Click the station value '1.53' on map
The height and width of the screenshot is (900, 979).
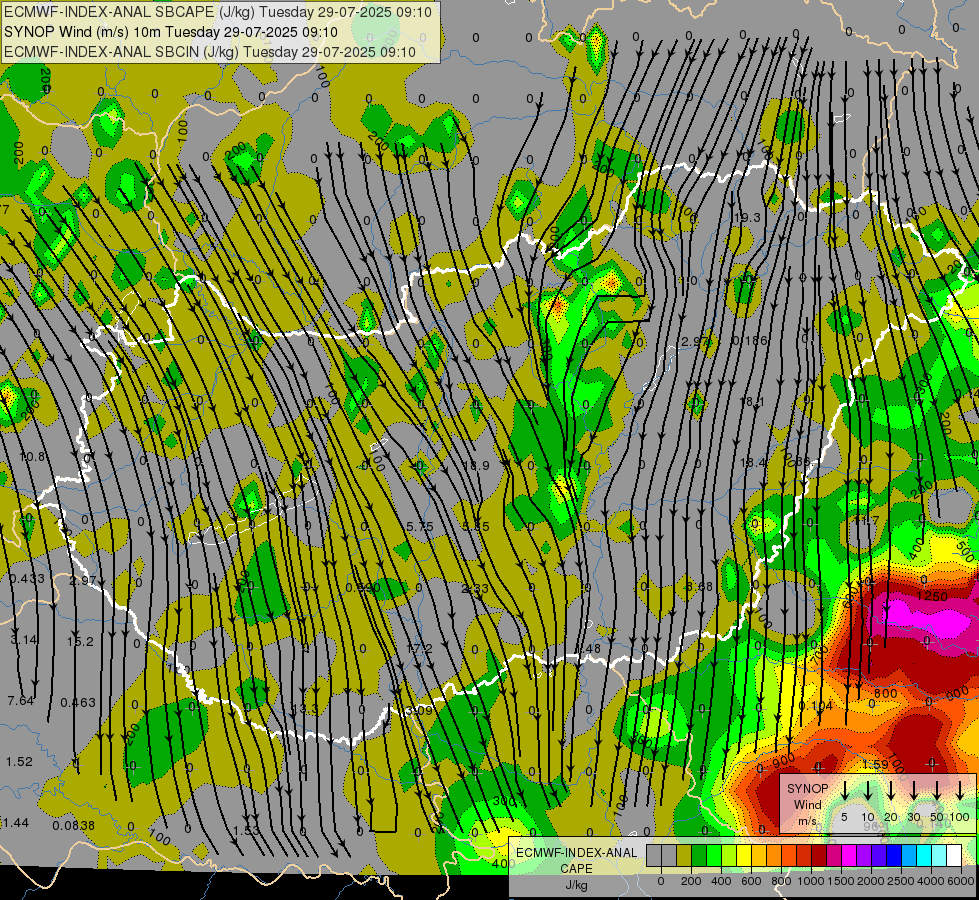246,830
